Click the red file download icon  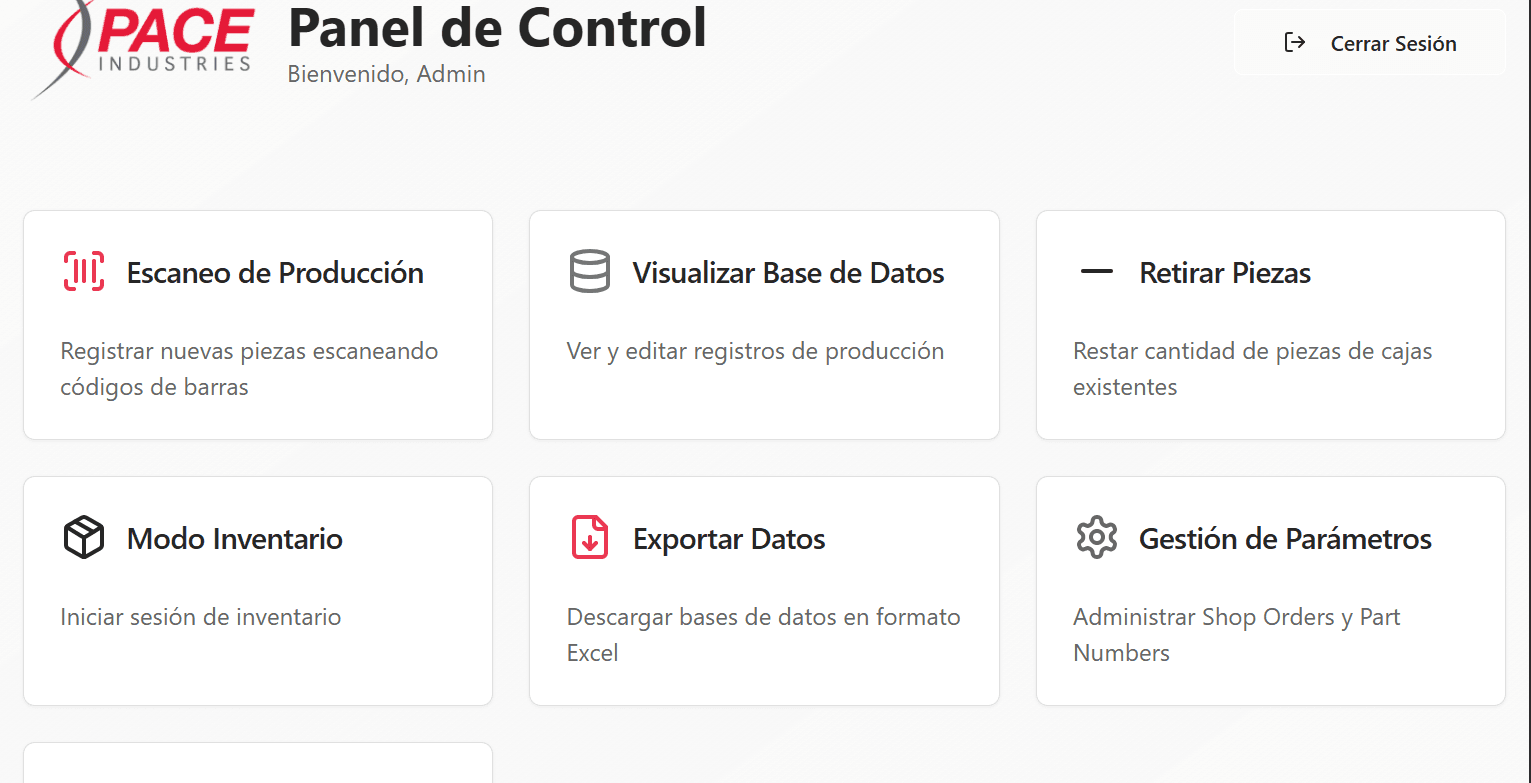coord(590,538)
